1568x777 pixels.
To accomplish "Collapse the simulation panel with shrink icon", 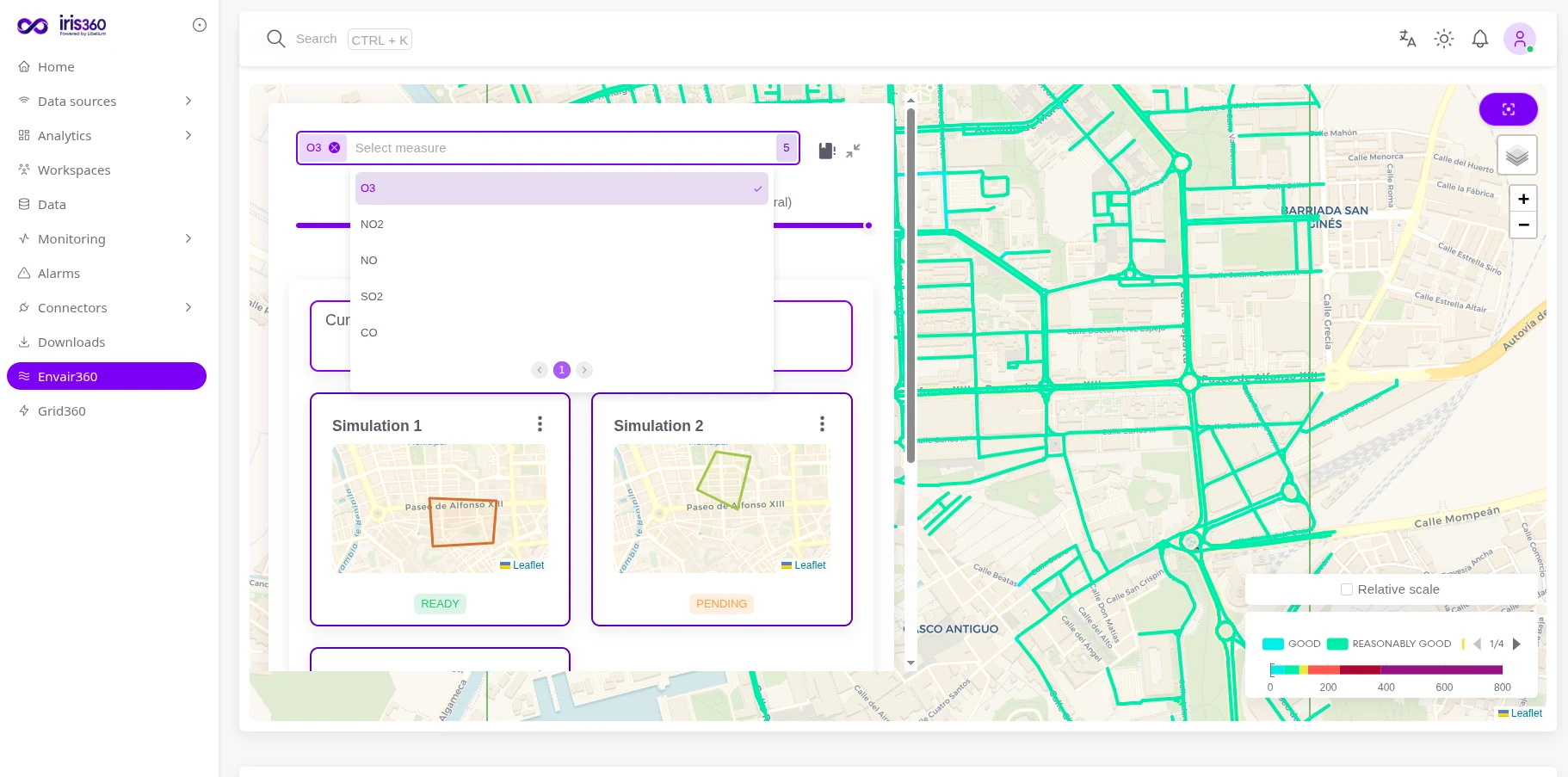I will click(853, 151).
